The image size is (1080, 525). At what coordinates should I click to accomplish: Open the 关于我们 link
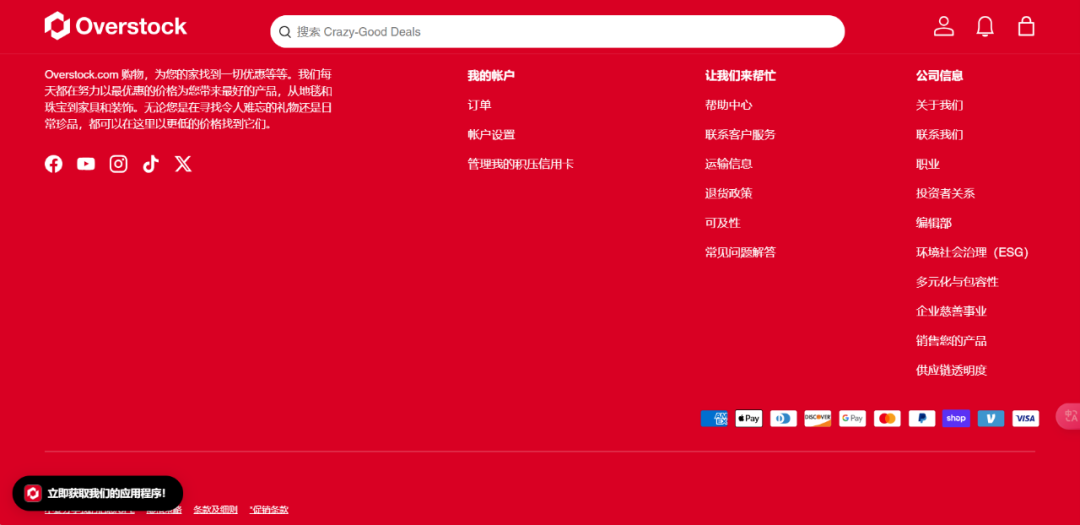[939, 105]
